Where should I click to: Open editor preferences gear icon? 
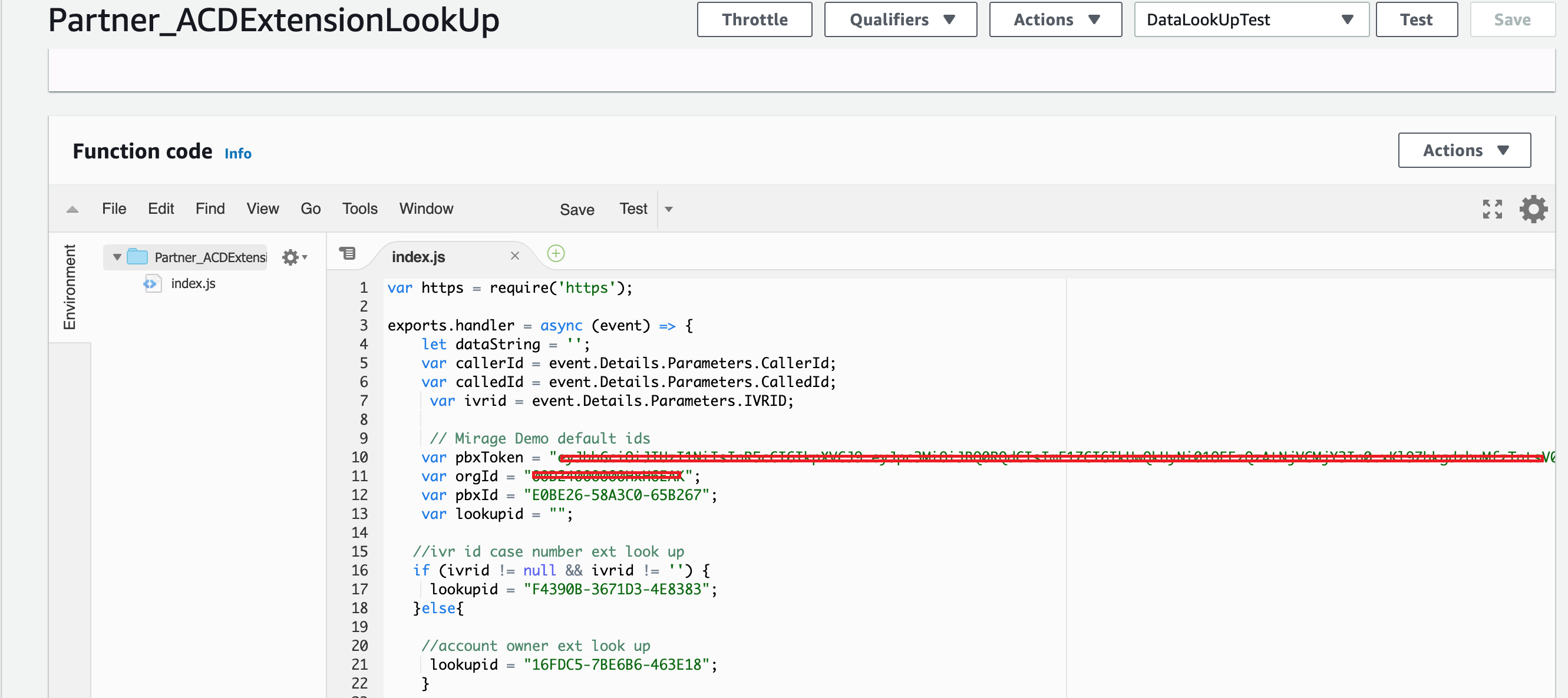click(1533, 209)
